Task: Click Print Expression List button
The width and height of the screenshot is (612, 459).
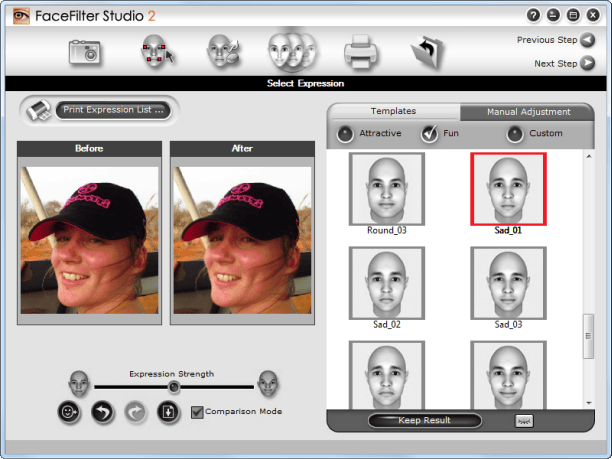Action: [x=113, y=110]
